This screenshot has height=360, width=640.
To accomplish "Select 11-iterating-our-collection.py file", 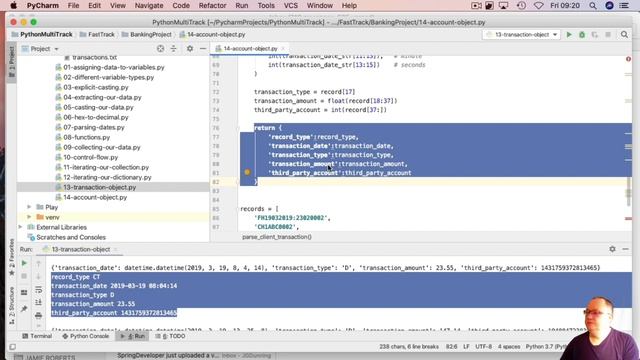I will point(106,167).
